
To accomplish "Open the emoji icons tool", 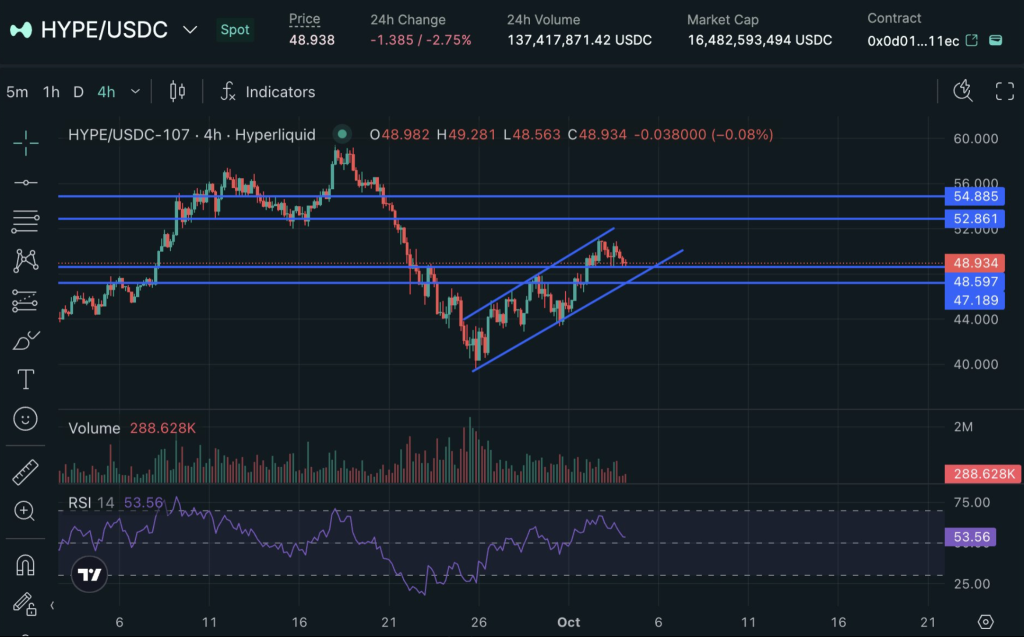I will (x=25, y=419).
